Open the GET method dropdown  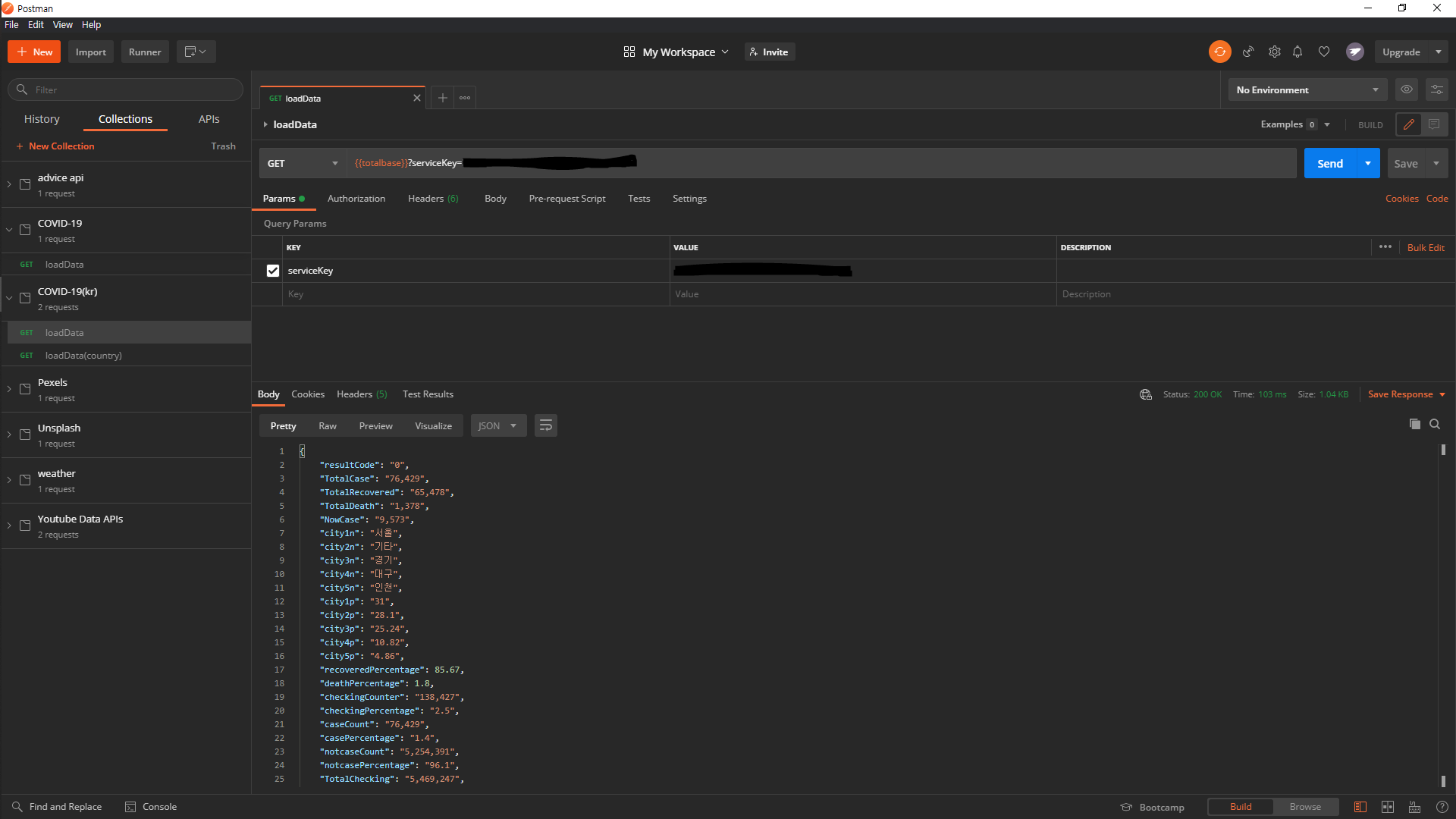point(303,163)
